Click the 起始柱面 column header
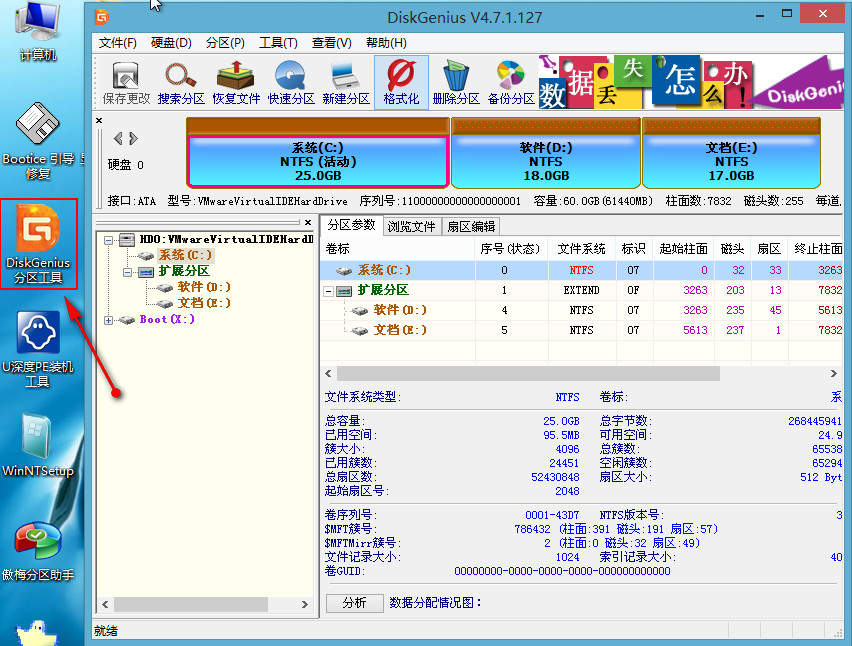852x646 pixels. pos(684,249)
